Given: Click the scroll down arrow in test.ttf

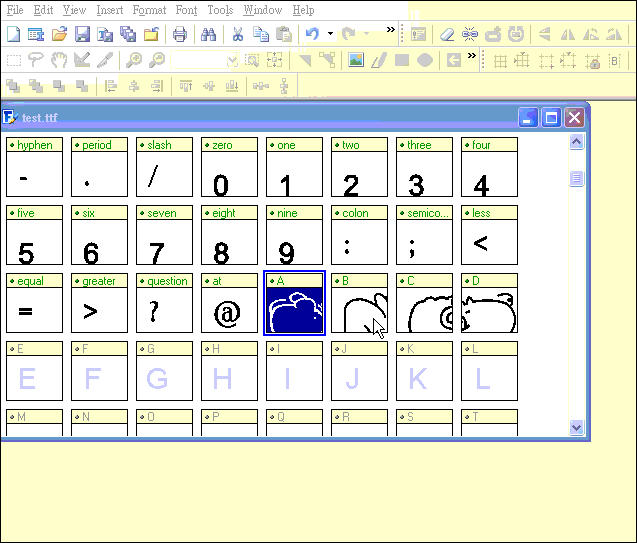Looking at the screenshot, I should 576,427.
